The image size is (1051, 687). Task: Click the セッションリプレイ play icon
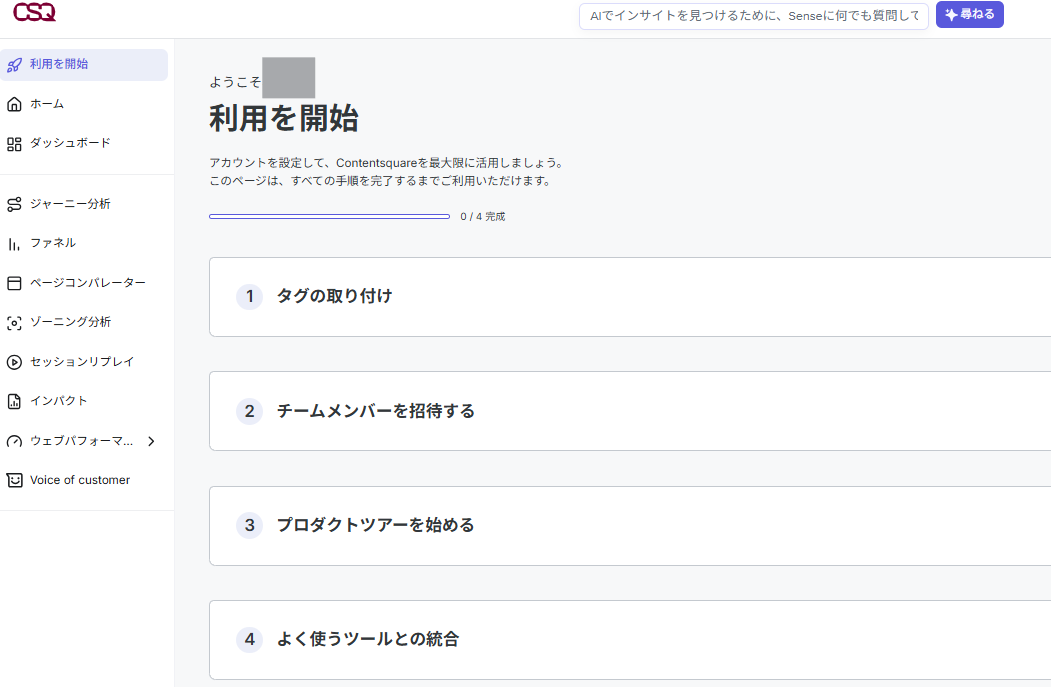tap(14, 362)
